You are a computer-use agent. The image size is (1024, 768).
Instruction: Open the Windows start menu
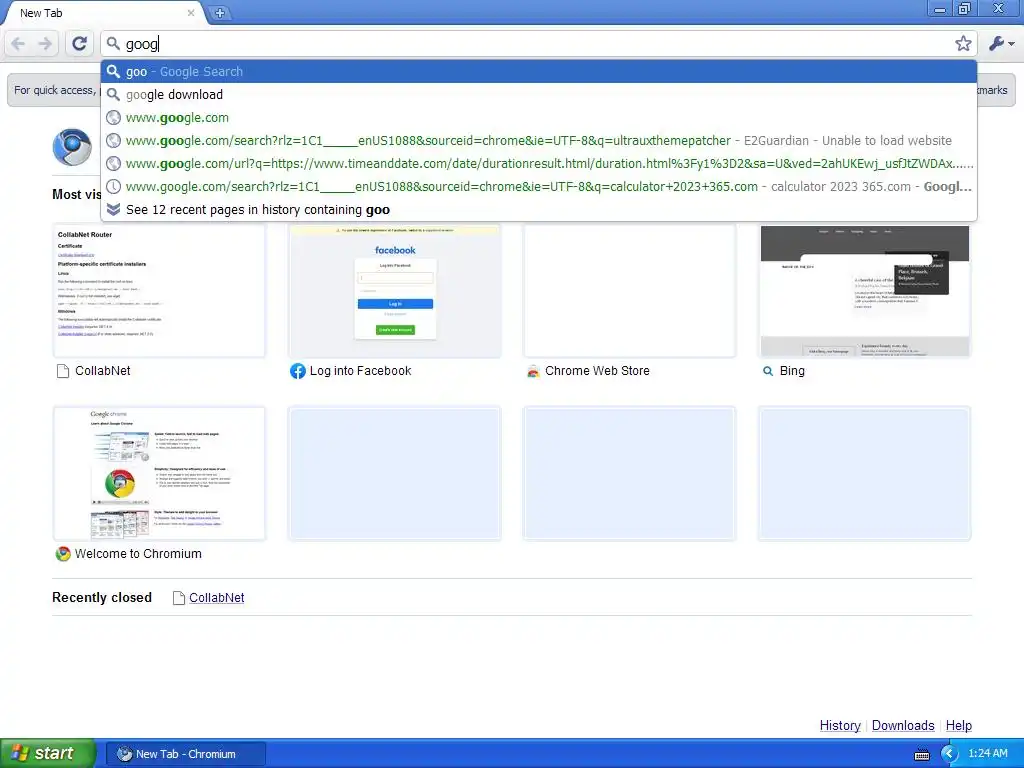click(47, 754)
